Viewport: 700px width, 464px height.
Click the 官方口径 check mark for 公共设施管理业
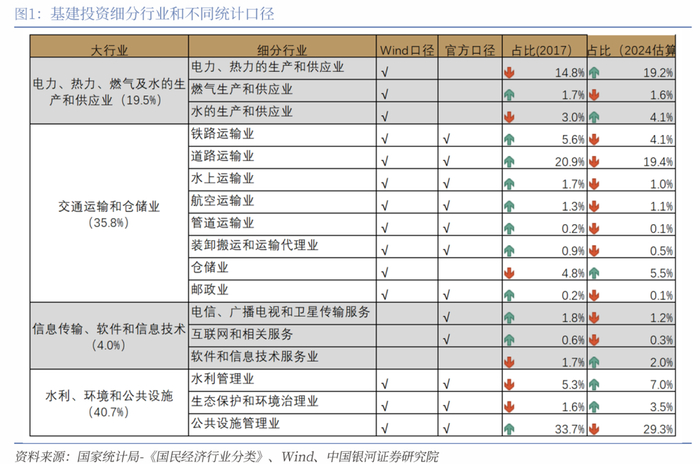tap(446, 429)
